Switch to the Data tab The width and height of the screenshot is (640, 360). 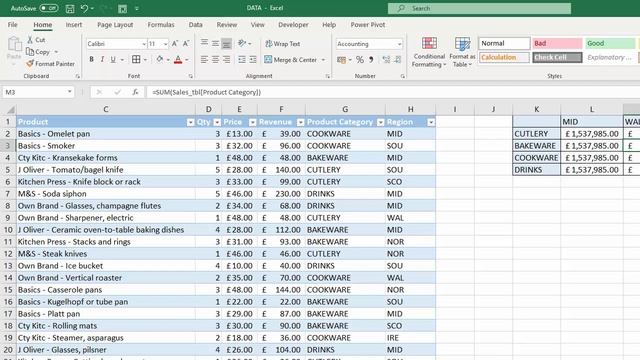point(196,24)
